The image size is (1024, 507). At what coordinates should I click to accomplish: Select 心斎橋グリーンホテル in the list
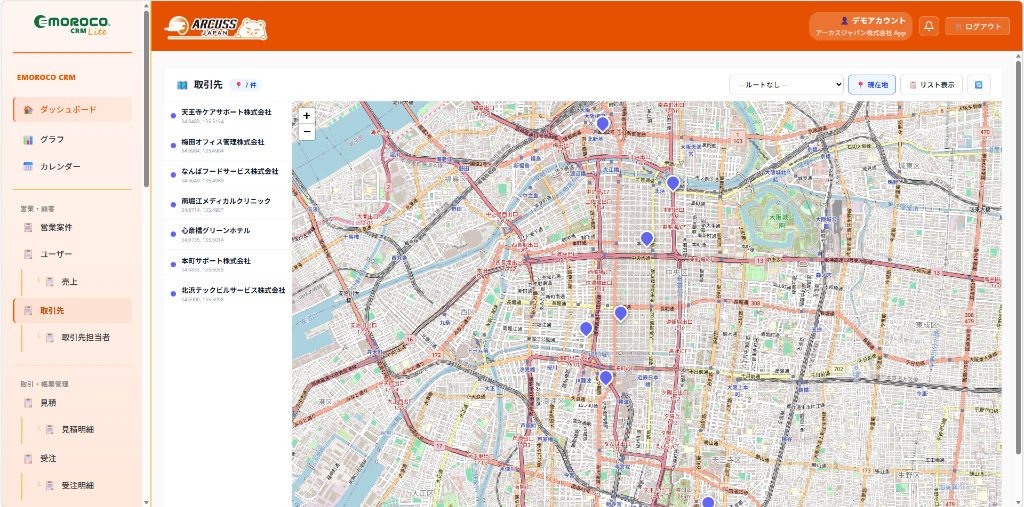pyautogui.click(x=228, y=234)
